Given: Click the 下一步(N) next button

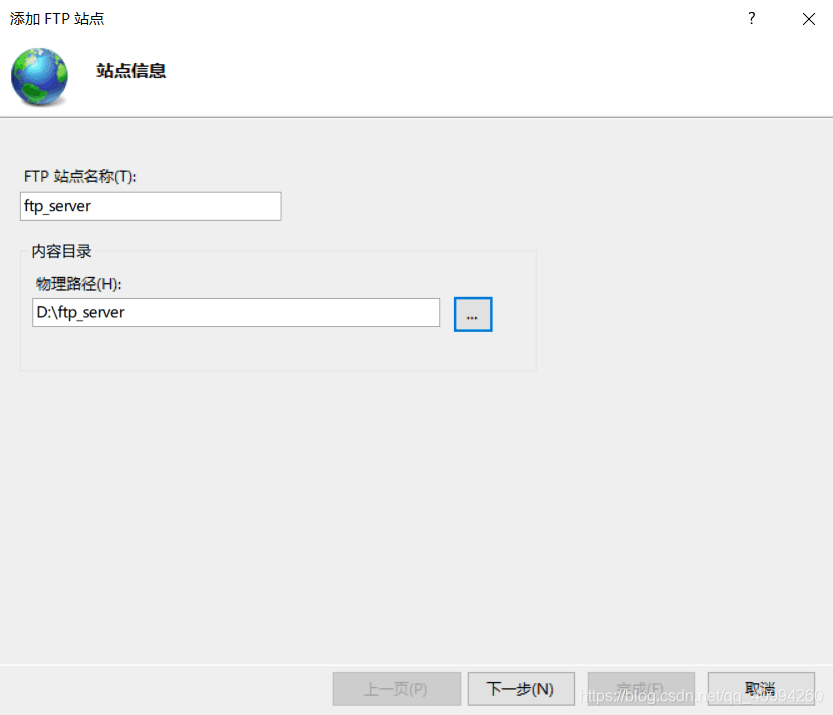Looking at the screenshot, I should 521,689.
